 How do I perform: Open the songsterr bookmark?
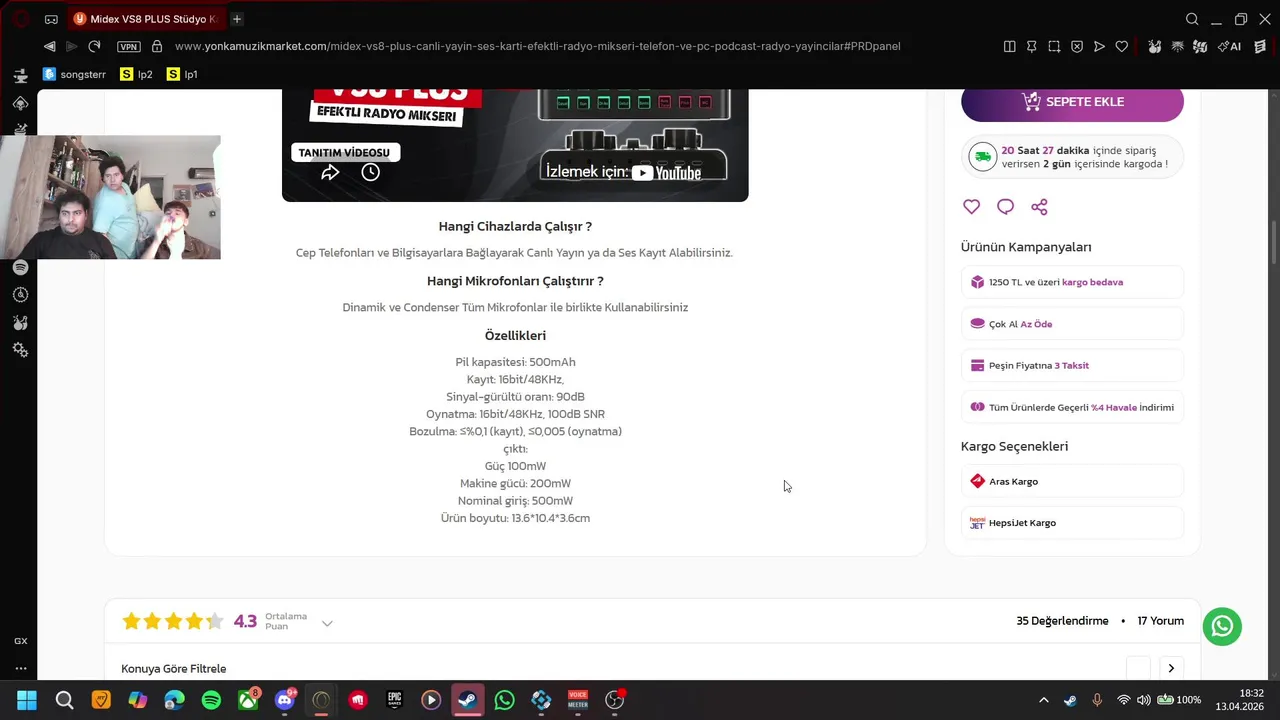[x=74, y=74]
